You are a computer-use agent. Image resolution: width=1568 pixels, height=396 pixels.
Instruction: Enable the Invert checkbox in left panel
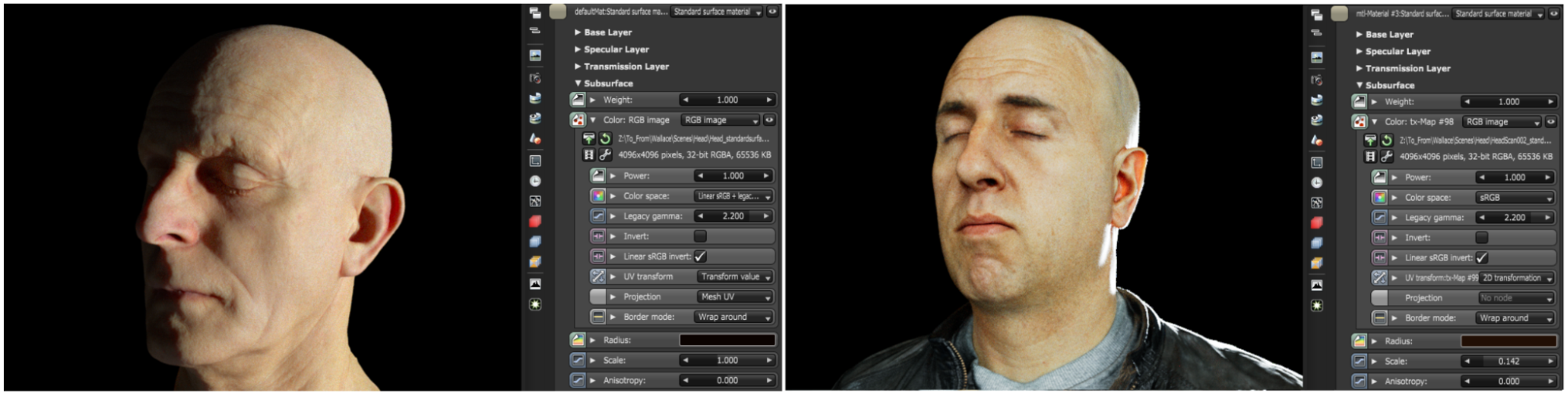700,236
